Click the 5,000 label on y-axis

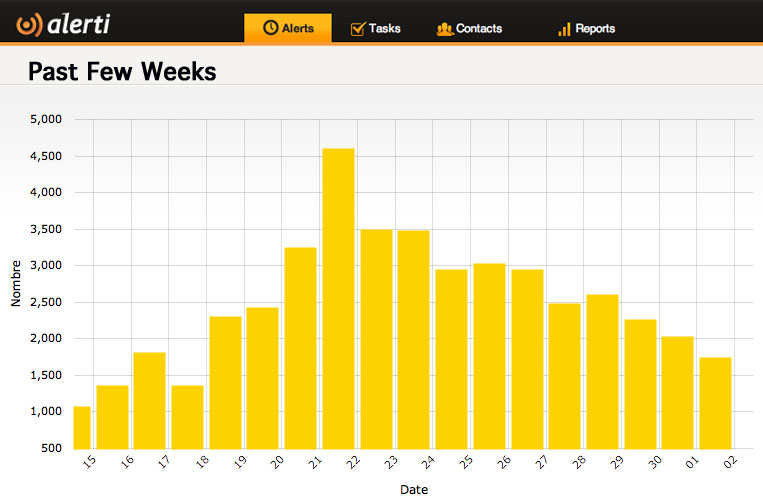pyautogui.click(x=46, y=120)
